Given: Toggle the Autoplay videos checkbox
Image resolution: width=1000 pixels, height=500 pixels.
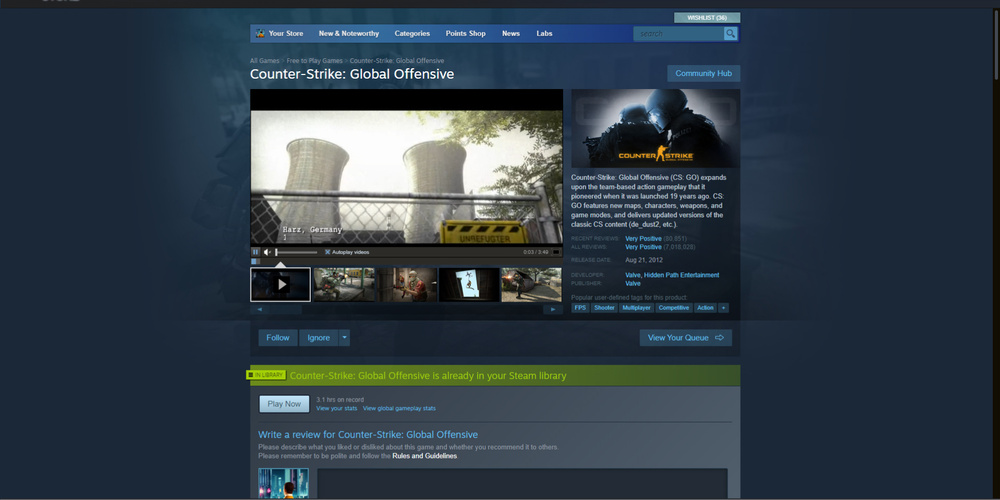Looking at the screenshot, I should tap(328, 252).
